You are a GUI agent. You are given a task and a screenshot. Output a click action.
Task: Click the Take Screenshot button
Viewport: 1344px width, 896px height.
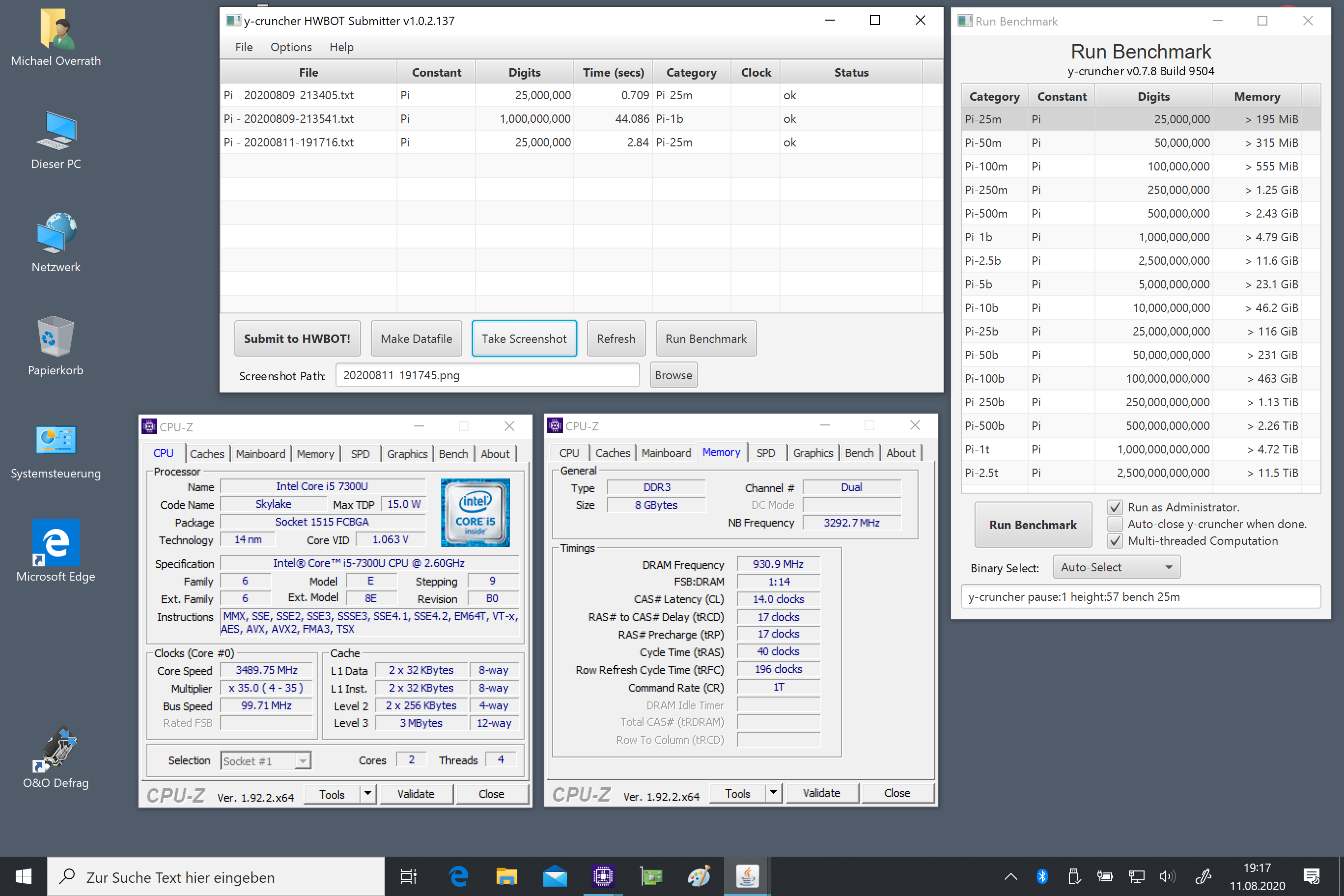tap(524, 338)
